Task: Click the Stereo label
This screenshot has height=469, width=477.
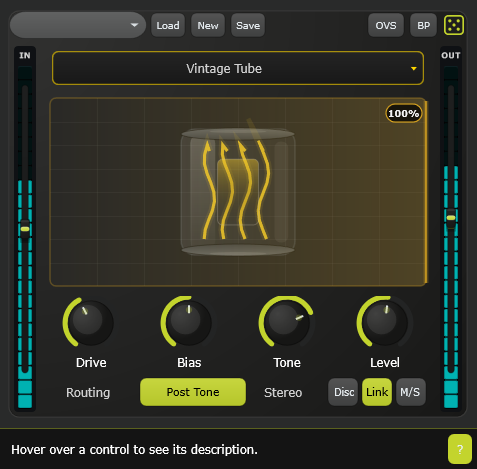Action: point(283,392)
